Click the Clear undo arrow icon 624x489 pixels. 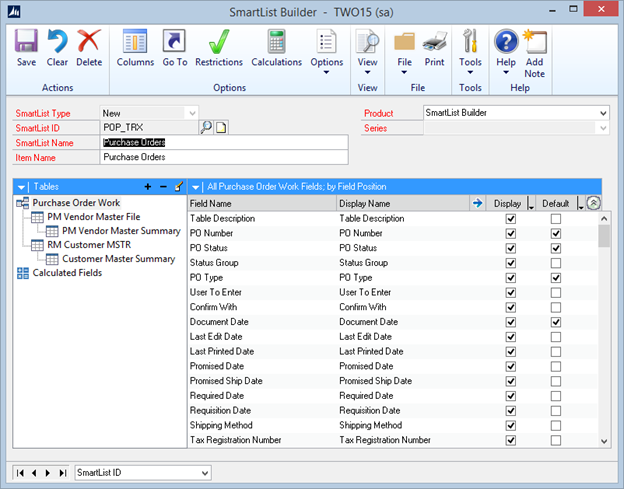pos(57,41)
